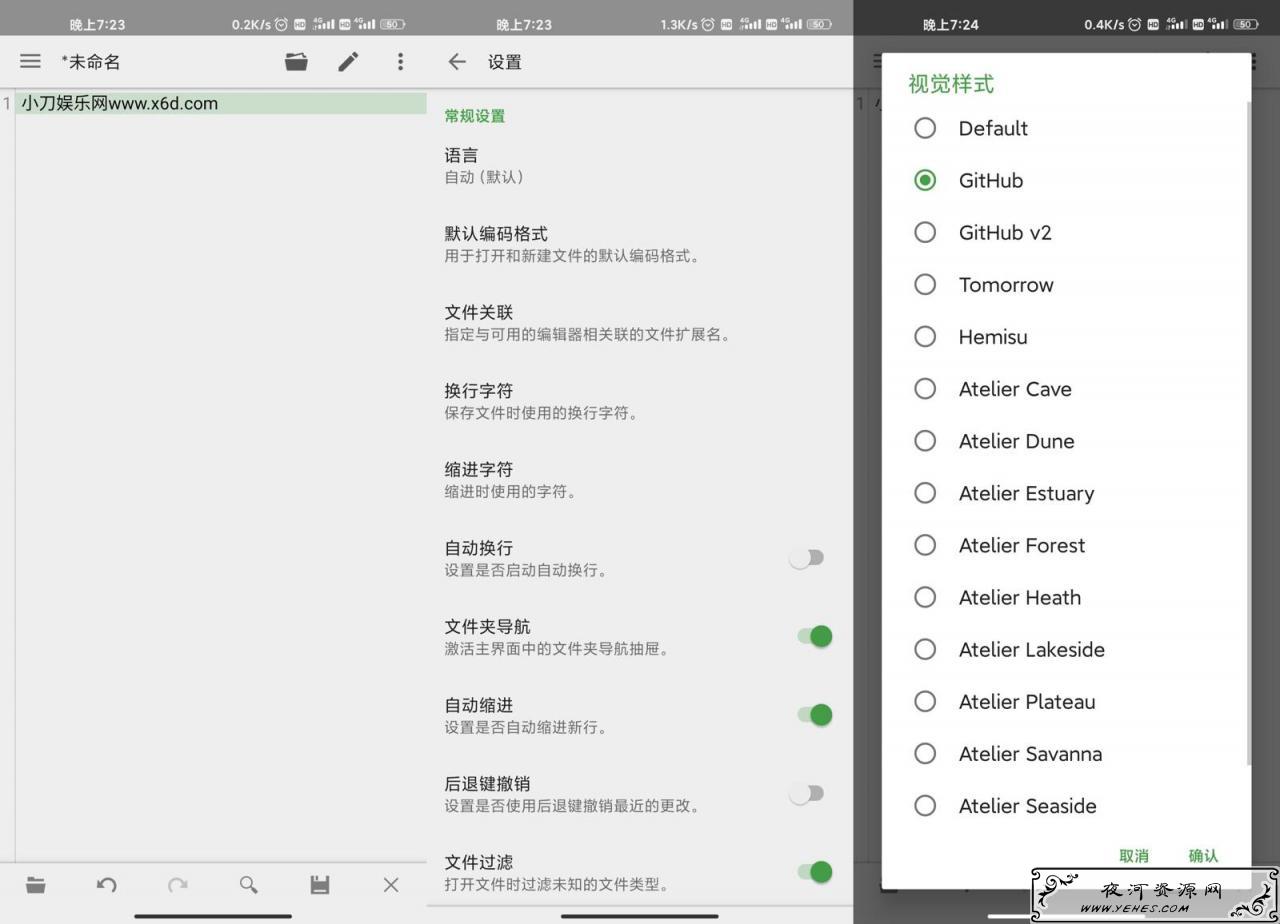Disable the 文件夹导航 switch

[x=814, y=636]
